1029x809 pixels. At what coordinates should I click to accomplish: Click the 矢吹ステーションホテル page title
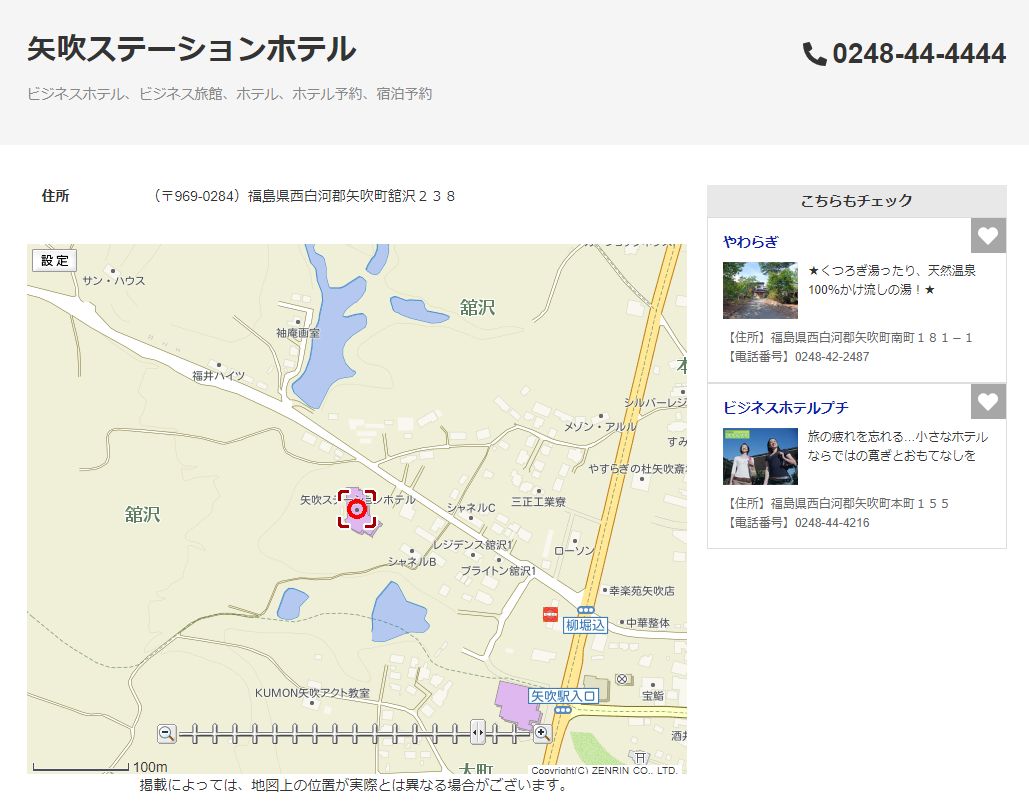(192, 49)
